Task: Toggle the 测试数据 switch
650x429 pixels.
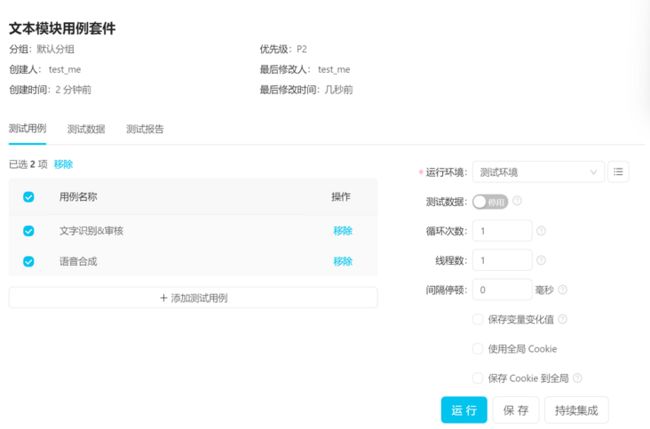Action: tap(490, 202)
